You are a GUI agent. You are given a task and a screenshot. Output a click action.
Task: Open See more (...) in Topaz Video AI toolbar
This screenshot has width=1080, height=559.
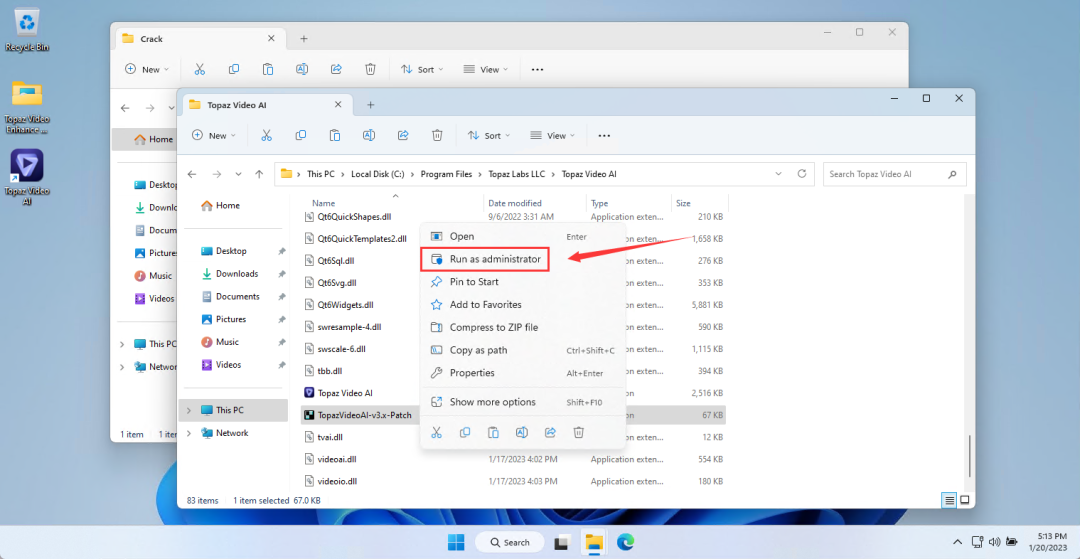click(x=604, y=136)
